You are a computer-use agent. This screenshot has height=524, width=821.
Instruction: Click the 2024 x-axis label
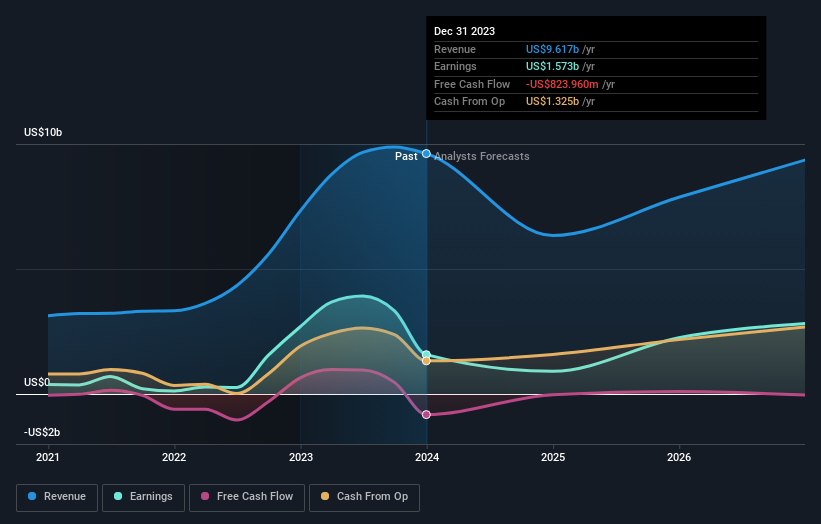pos(427,457)
